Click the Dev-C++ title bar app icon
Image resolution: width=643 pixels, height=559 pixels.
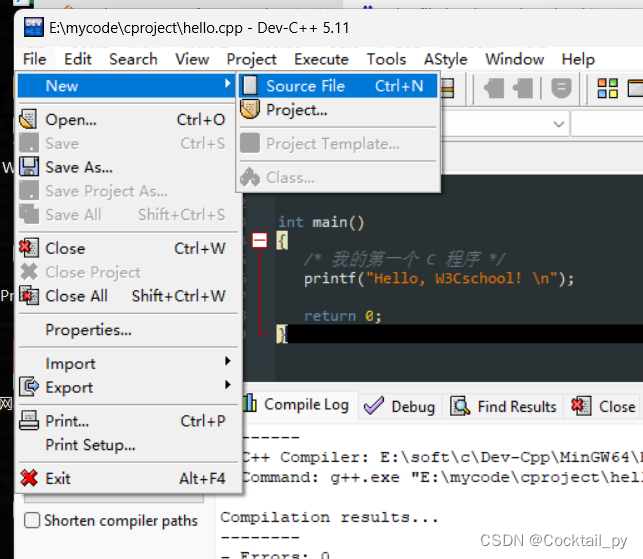point(33,27)
